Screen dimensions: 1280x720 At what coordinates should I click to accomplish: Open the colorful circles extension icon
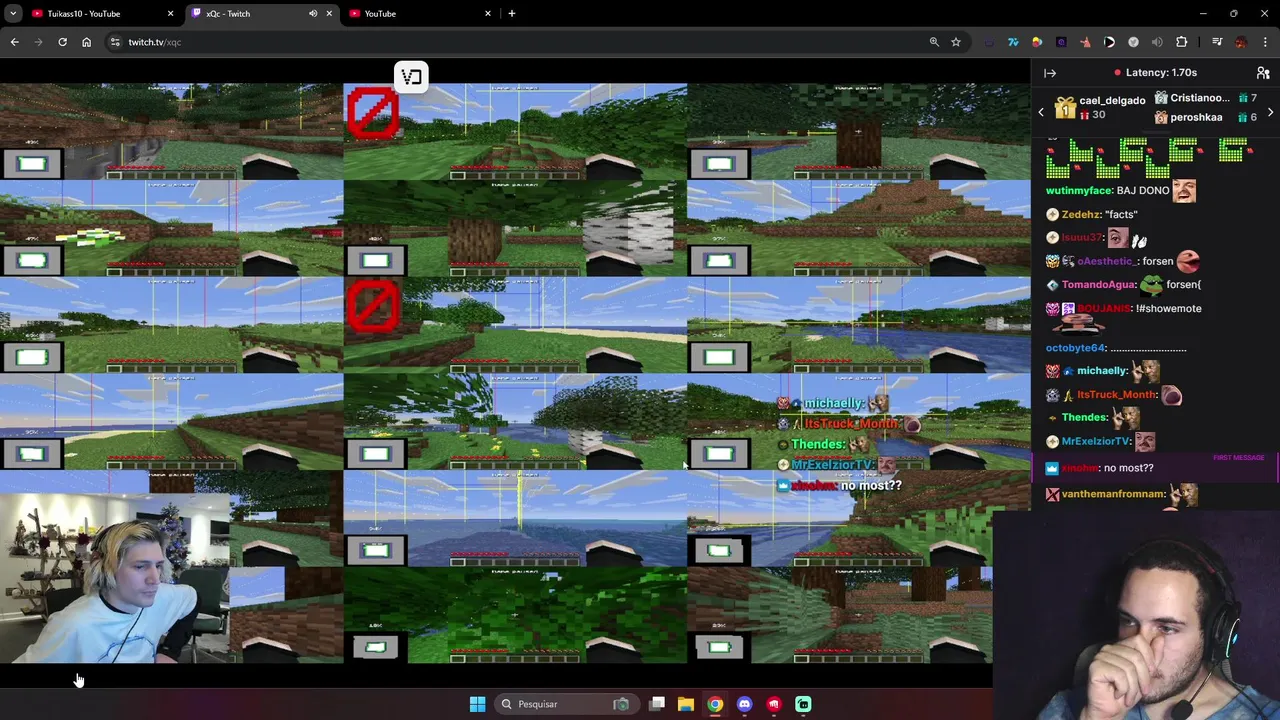tap(1037, 42)
